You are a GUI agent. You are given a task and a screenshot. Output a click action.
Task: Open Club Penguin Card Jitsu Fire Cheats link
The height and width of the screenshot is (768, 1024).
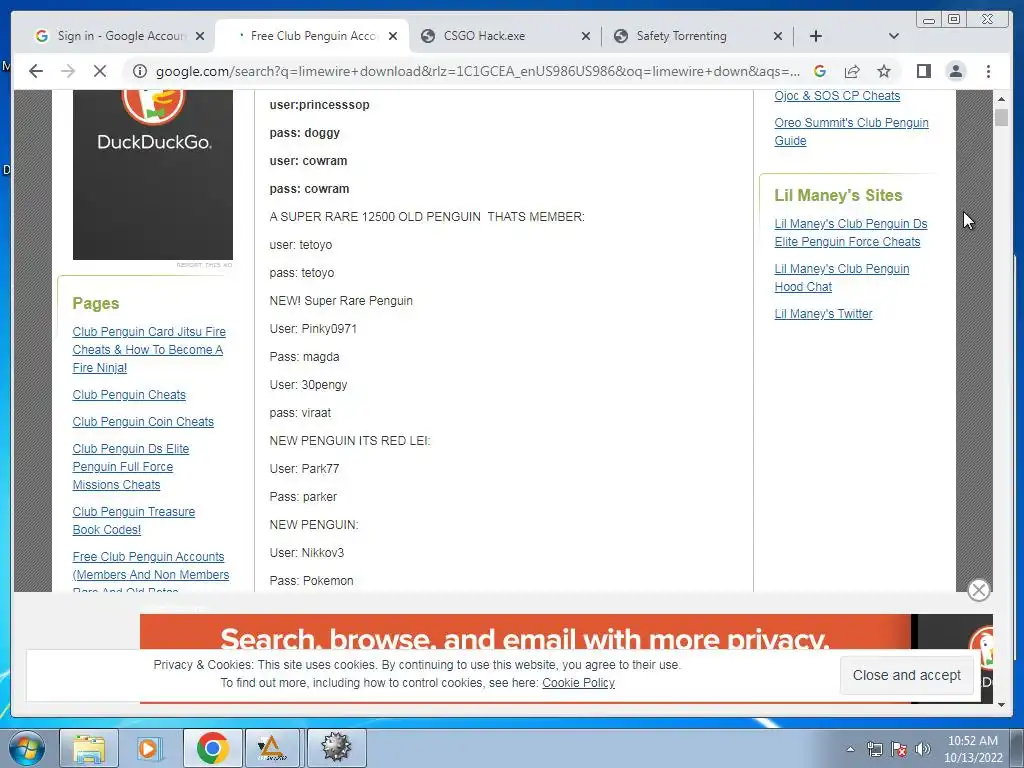149,349
